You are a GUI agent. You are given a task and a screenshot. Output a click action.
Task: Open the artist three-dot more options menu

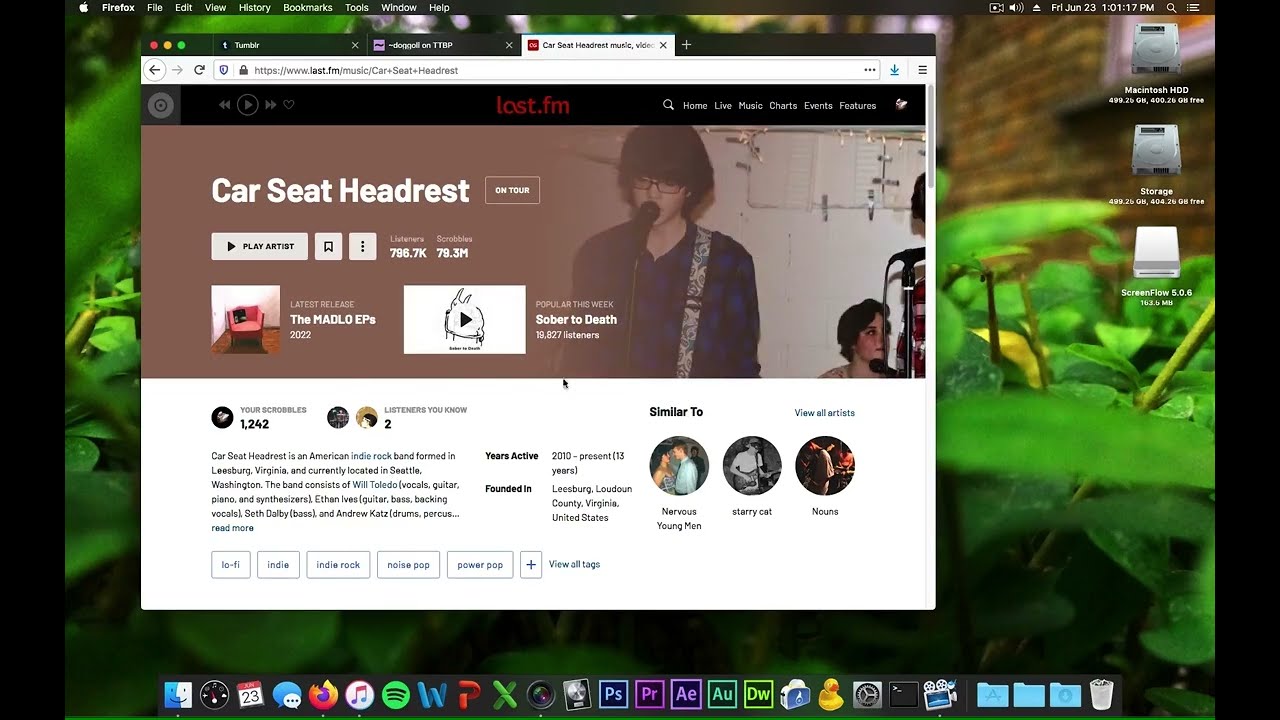(362, 246)
